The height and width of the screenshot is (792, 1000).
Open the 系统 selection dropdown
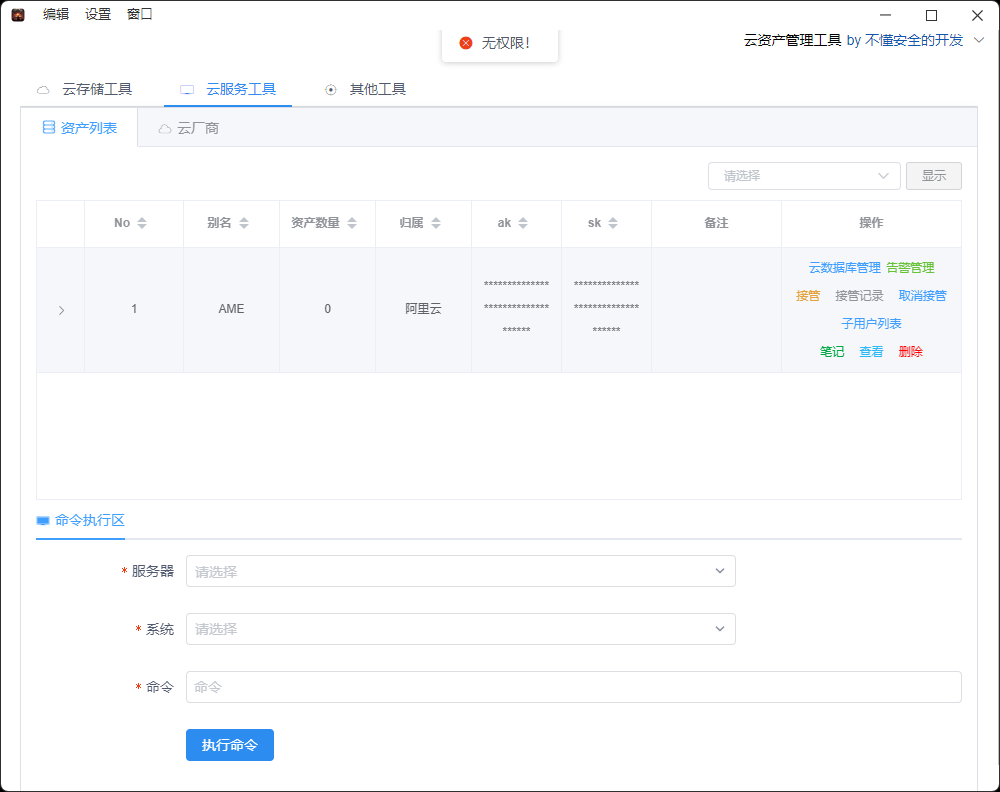[460, 629]
